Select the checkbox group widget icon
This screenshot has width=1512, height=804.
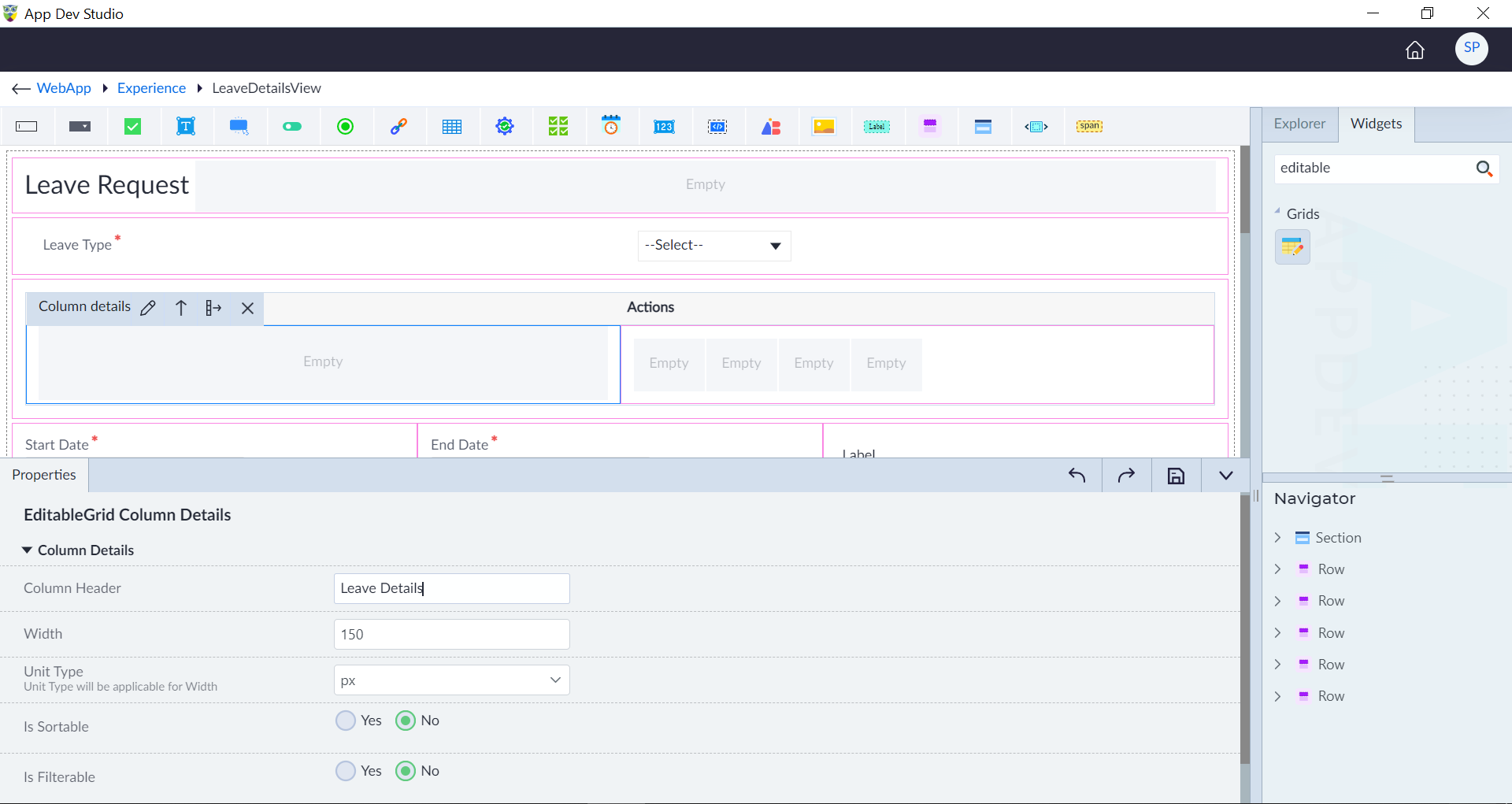click(x=558, y=127)
